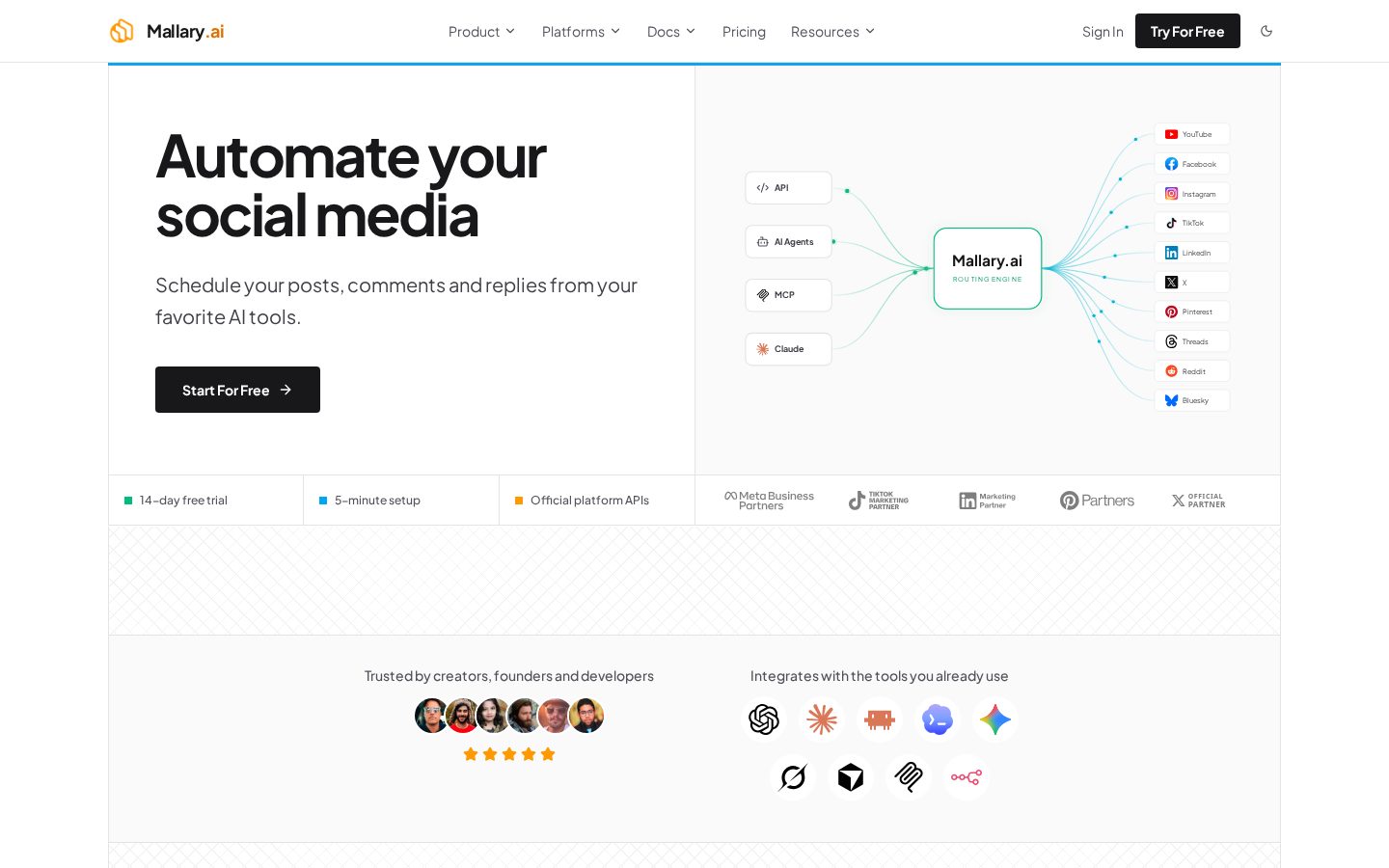Click 'Trusted by creators, founders and developers' text
1389x868 pixels.
click(509, 676)
